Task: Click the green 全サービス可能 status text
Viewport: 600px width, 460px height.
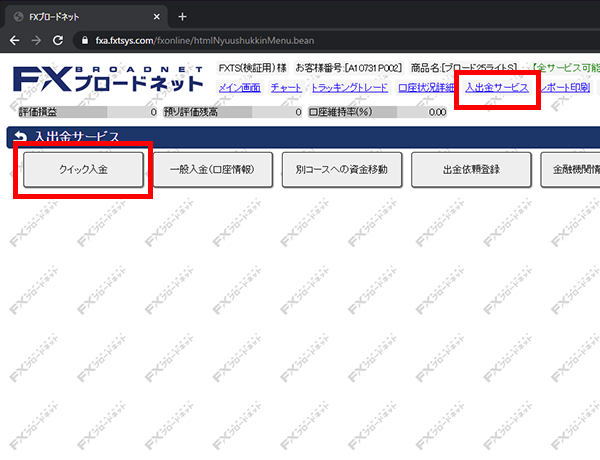Action: 566,68
